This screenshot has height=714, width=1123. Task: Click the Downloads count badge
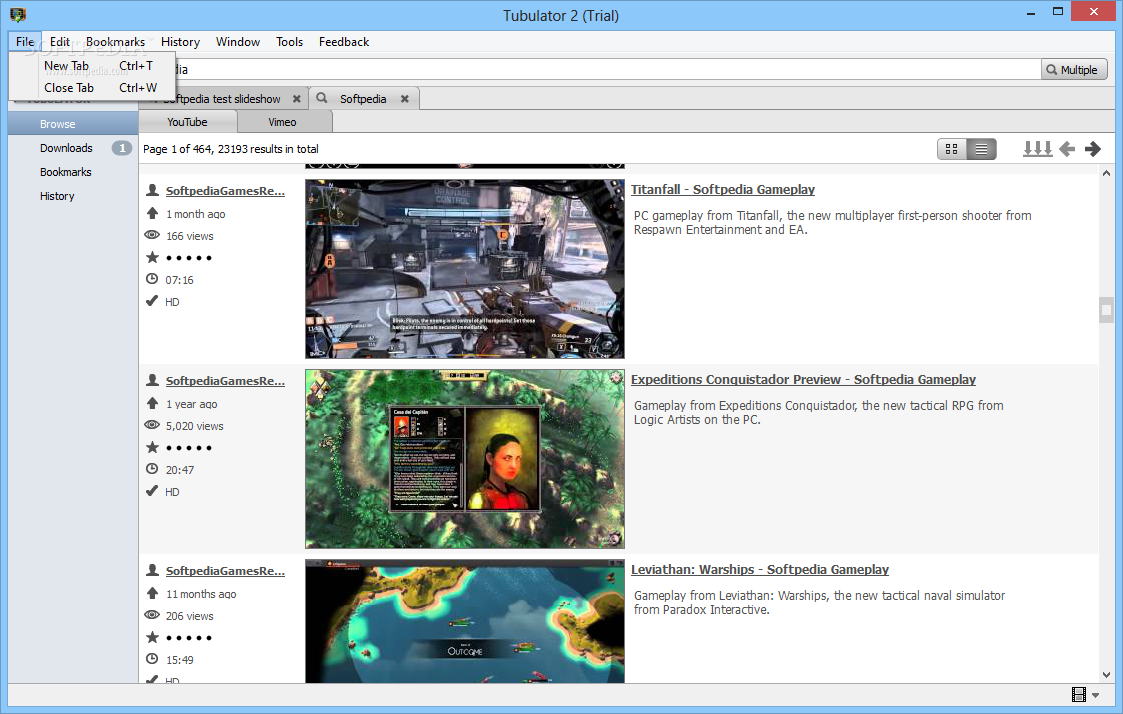point(122,148)
